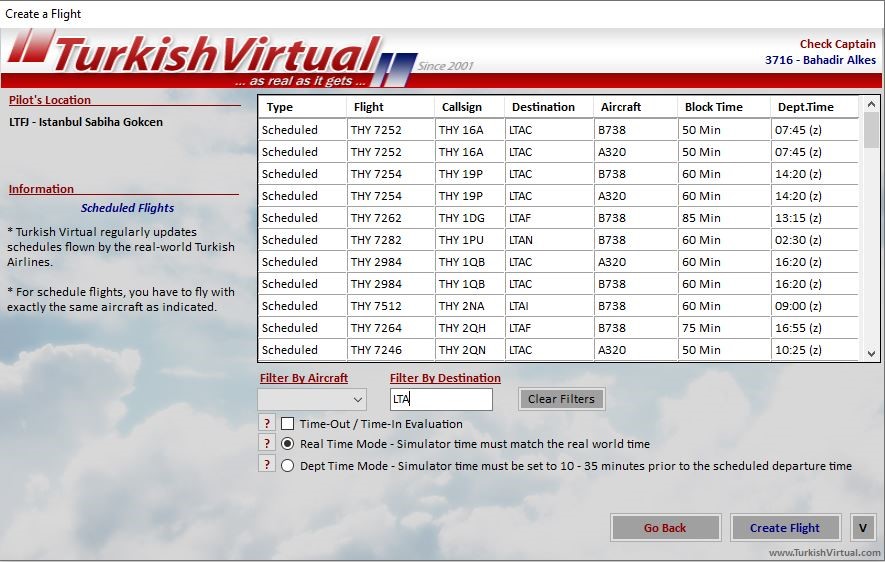
Task: Click the www.TurkishVirtual.com link
Action: (824, 553)
